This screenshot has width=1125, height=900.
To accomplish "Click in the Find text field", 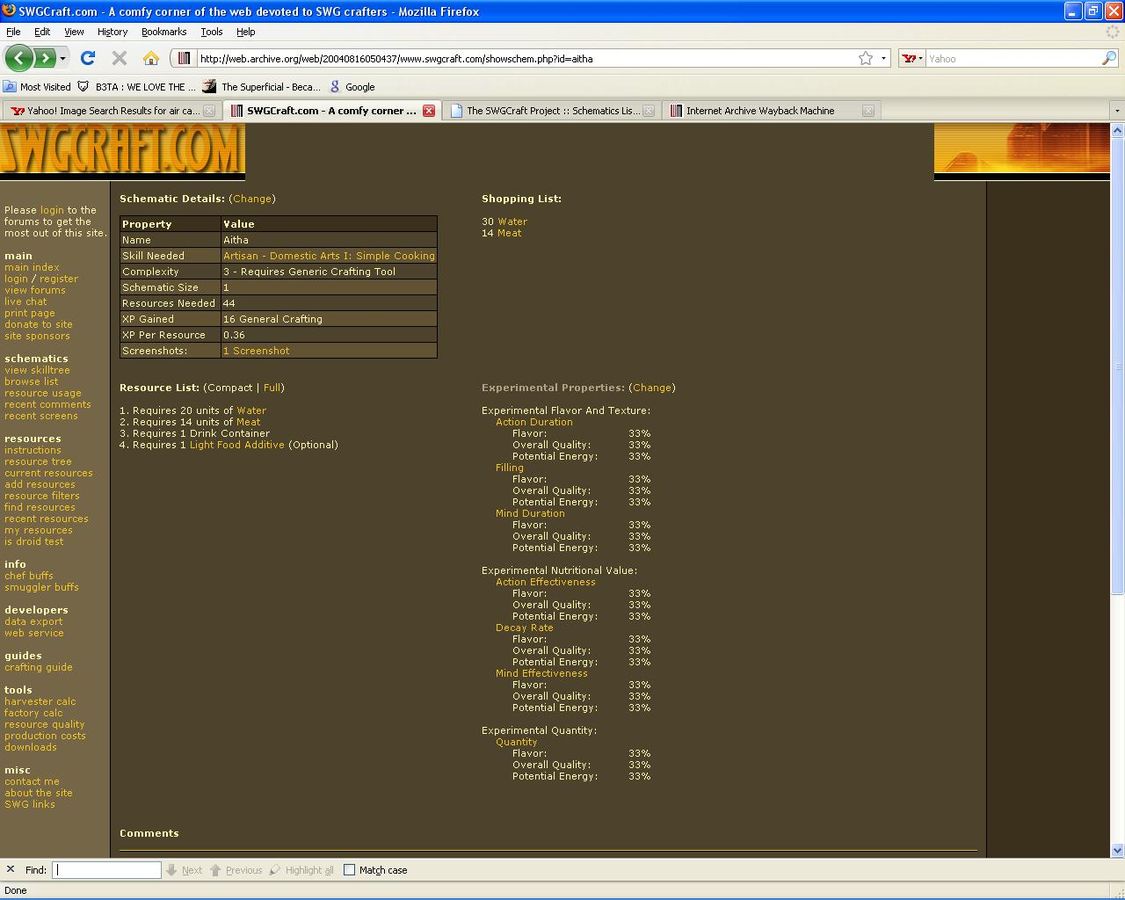I will (107, 870).
